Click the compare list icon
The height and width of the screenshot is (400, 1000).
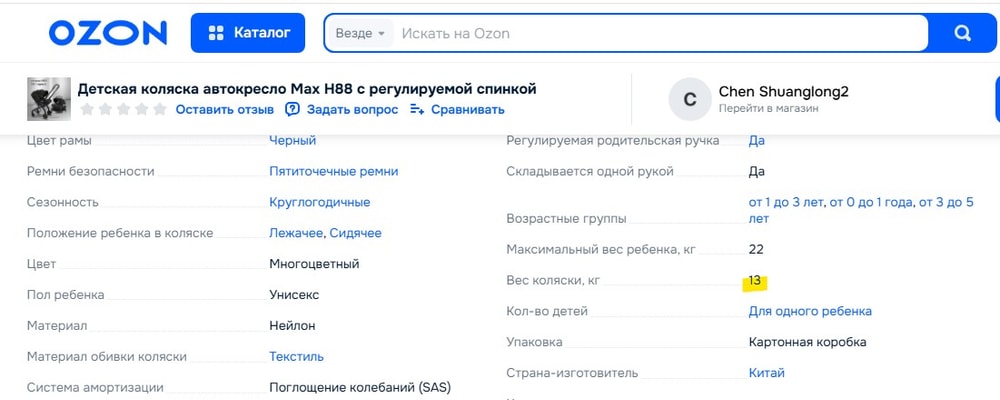point(417,110)
